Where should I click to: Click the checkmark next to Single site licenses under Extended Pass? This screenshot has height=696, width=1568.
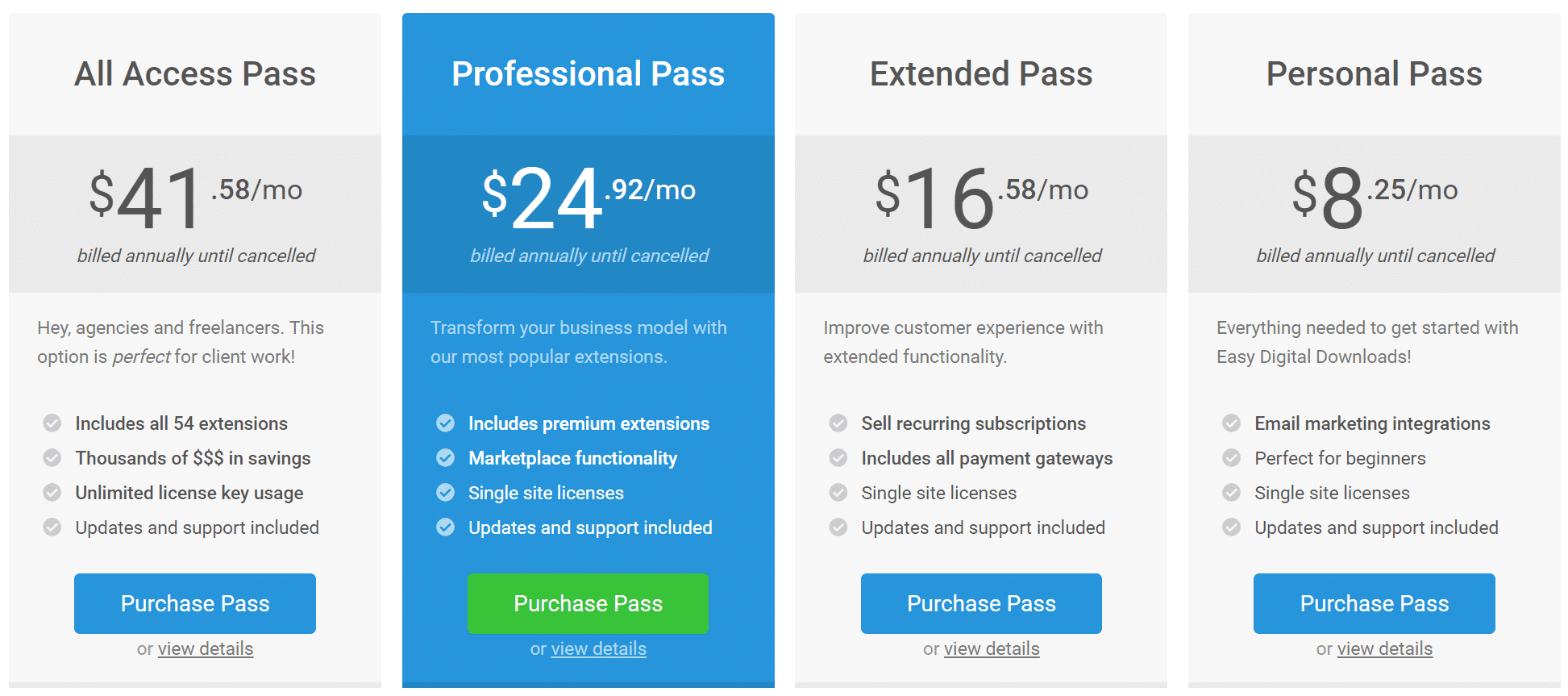point(838,493)
